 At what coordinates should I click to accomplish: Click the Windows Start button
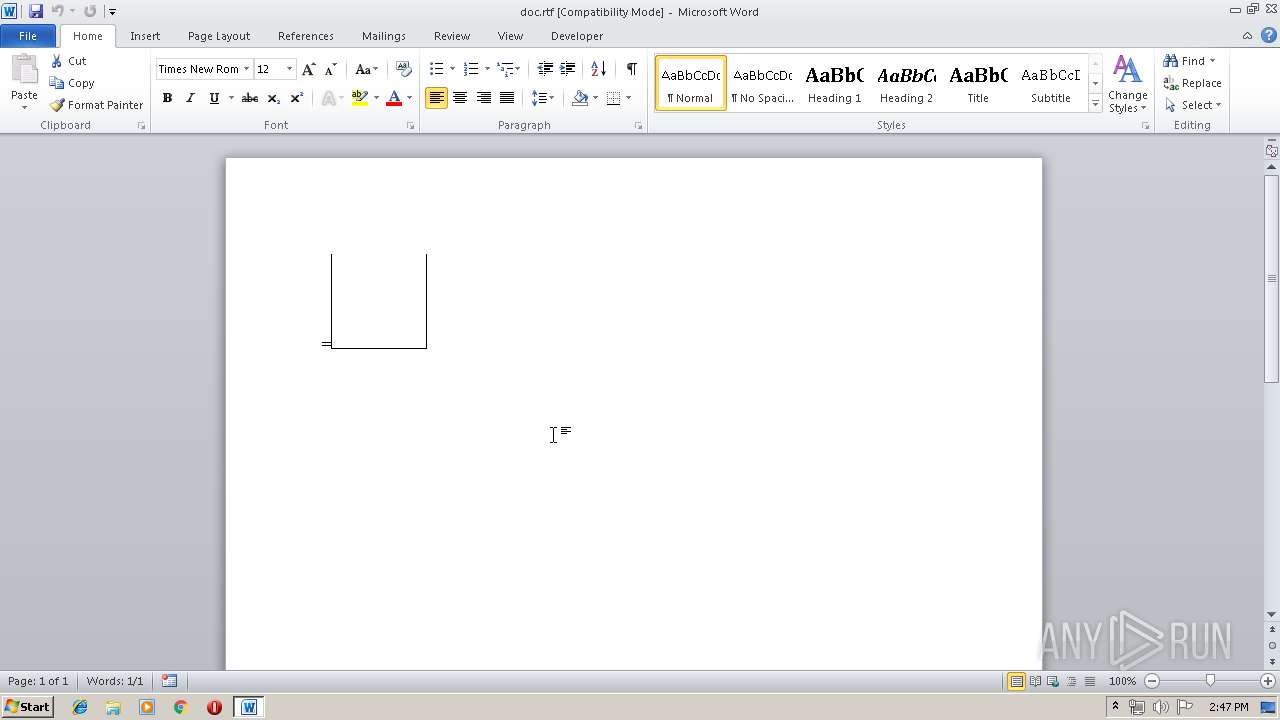(x=27, y=707)
